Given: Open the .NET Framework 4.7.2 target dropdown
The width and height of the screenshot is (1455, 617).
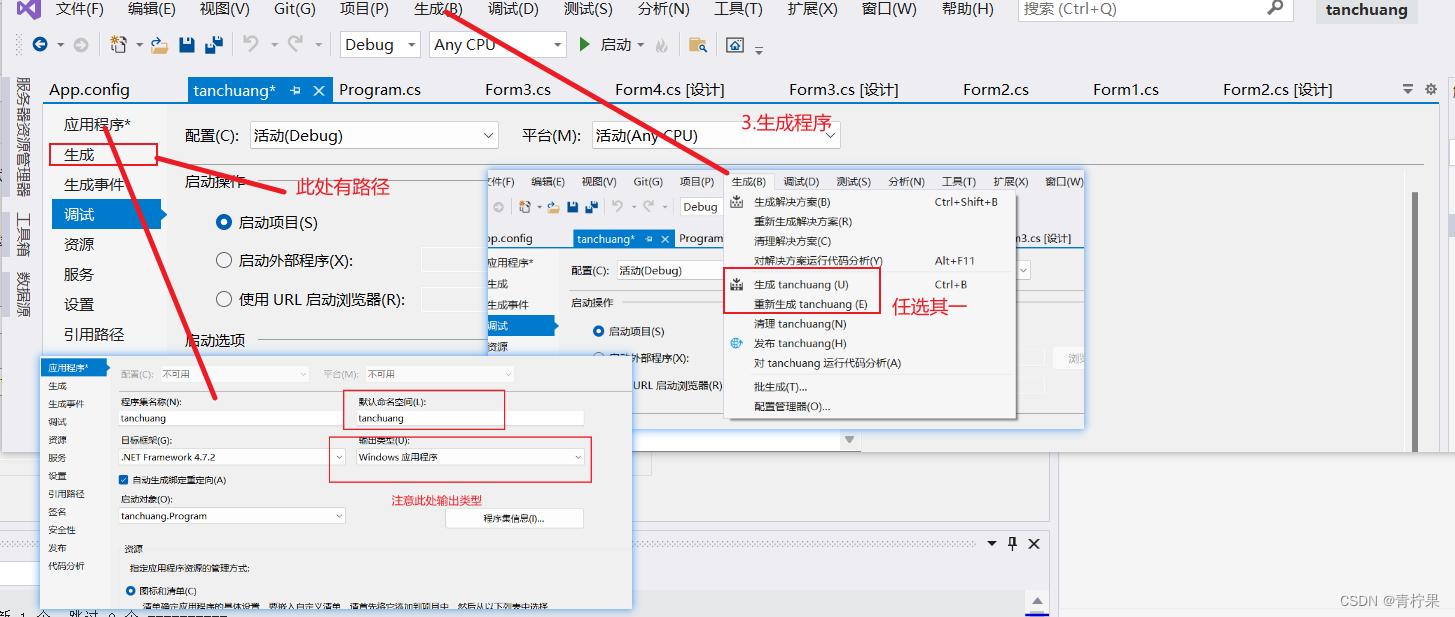Looking at the screenshot, I should [x=232, y=456].
